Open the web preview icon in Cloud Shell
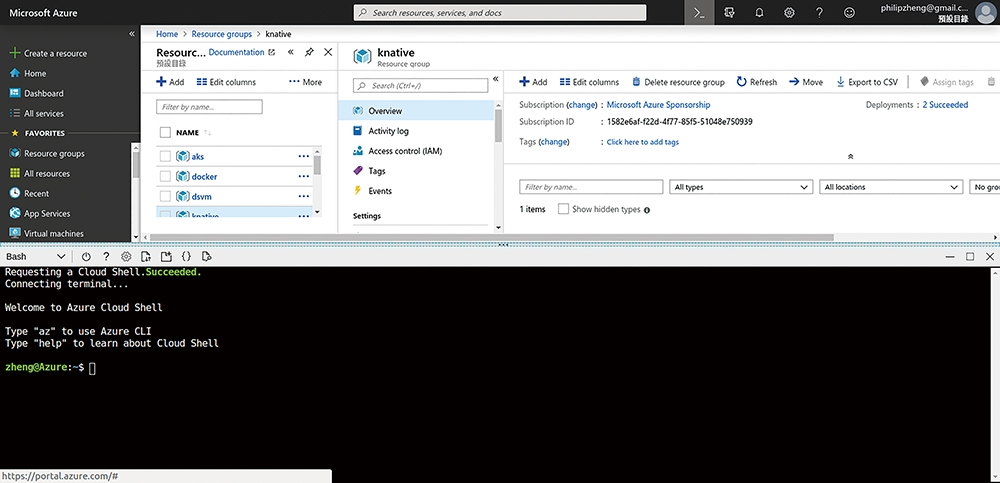 pos(206,256)
